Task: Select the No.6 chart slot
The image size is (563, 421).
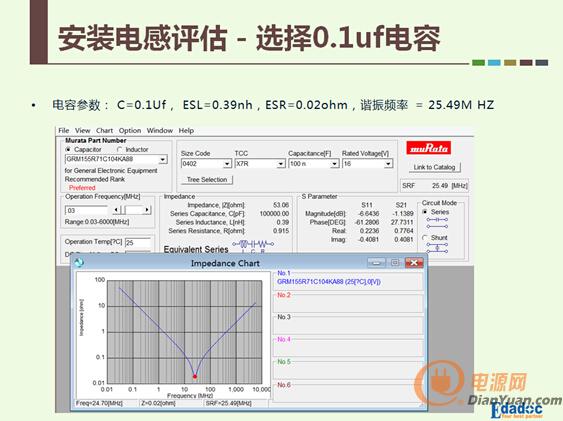Action: (348, 393)
